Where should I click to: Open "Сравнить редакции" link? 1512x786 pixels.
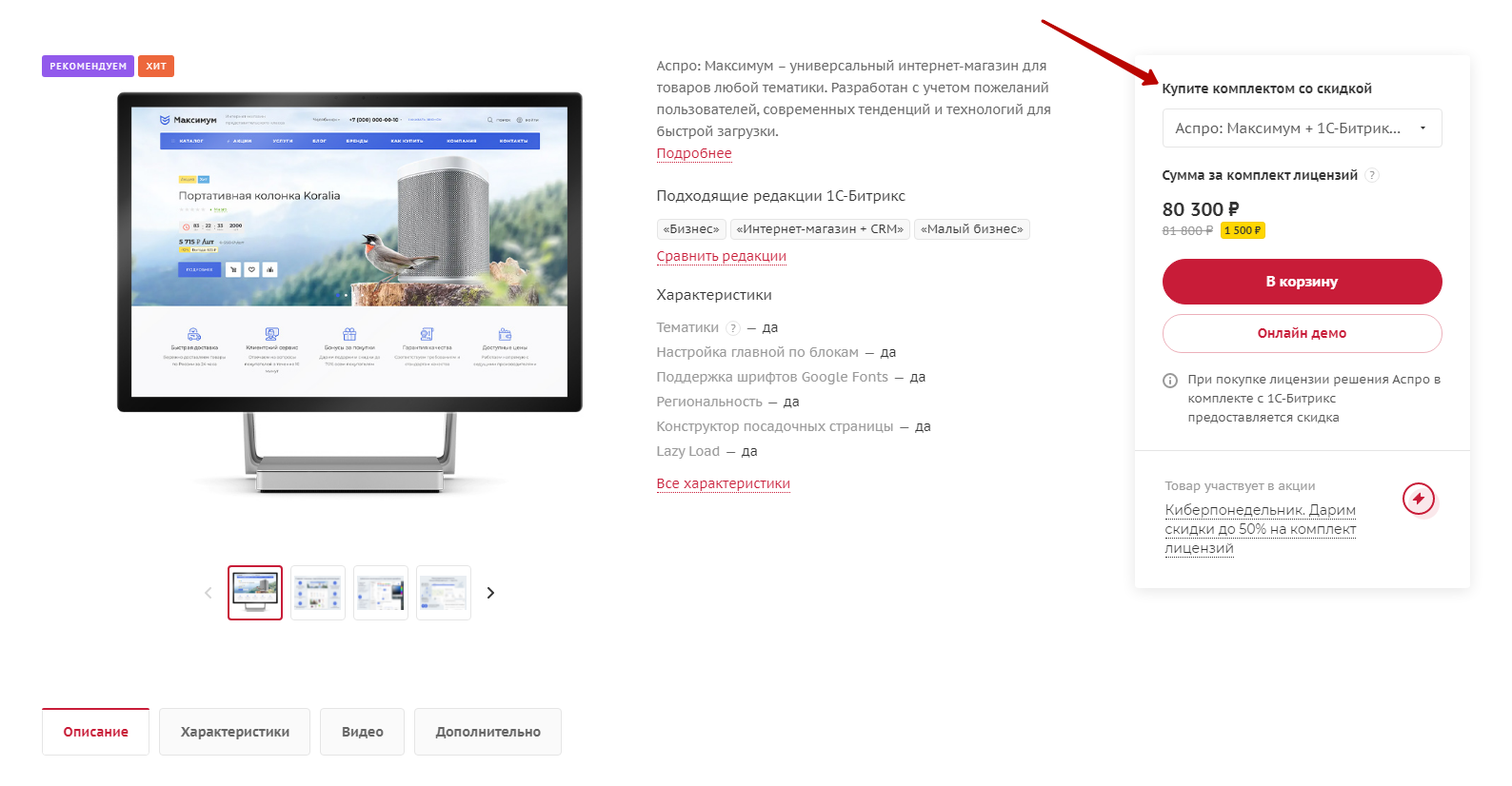[722, 256]
